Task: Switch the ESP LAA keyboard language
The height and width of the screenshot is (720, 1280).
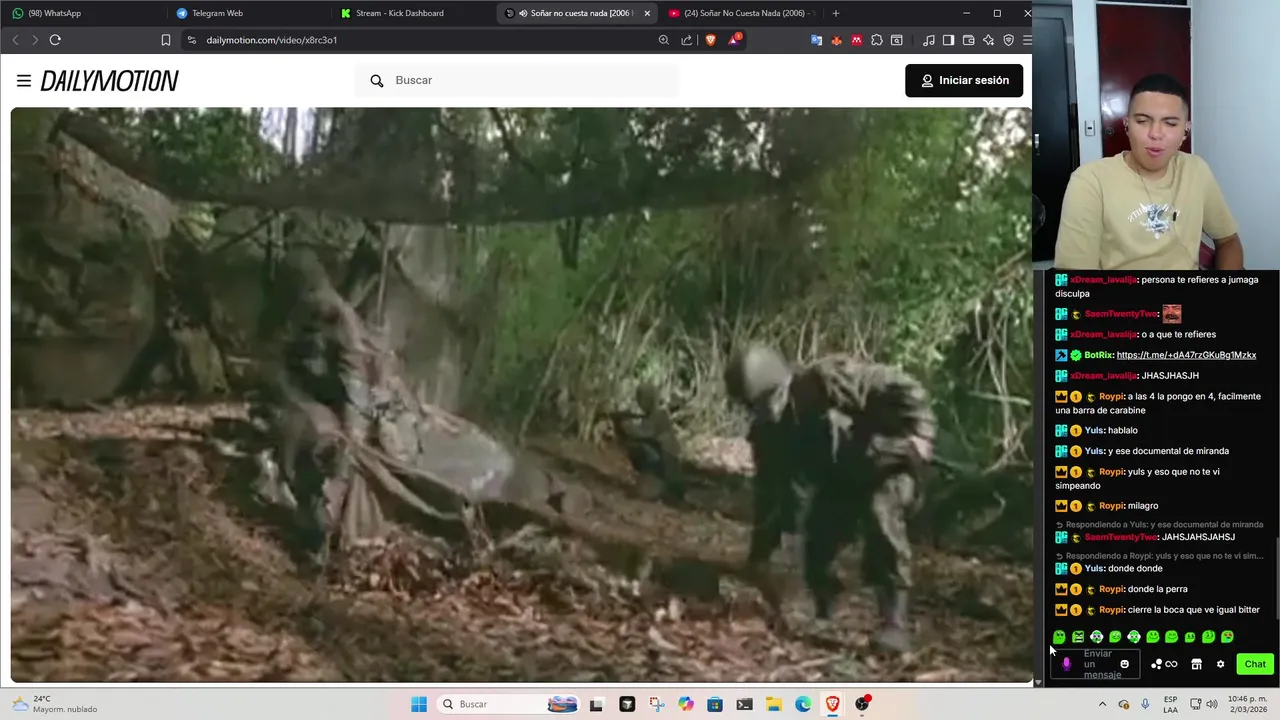Action: [1170, 704]
